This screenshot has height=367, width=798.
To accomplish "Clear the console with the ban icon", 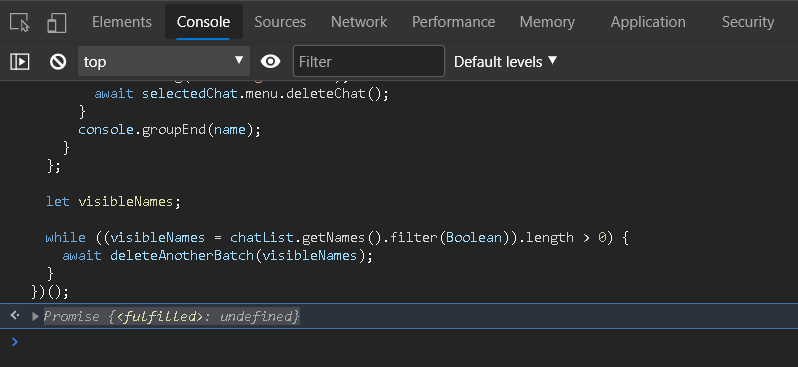I will pyautogui.click(x=58, y=62).
